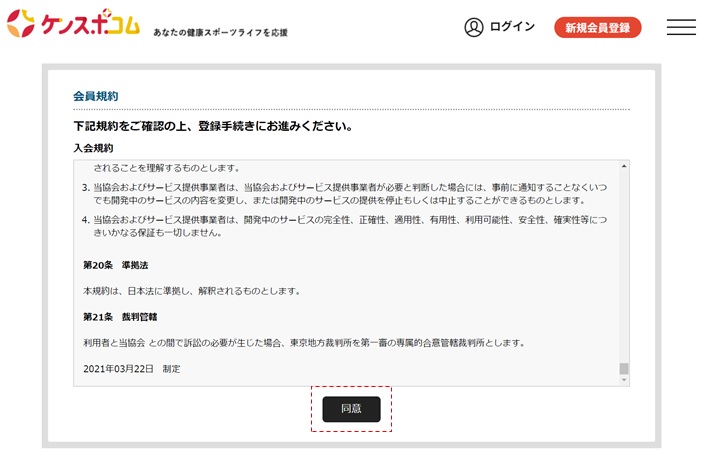Click the sentence about 東京地方裁判所 jurisdiction
Viewport: 704px width, 456px height.
[304, 343]
